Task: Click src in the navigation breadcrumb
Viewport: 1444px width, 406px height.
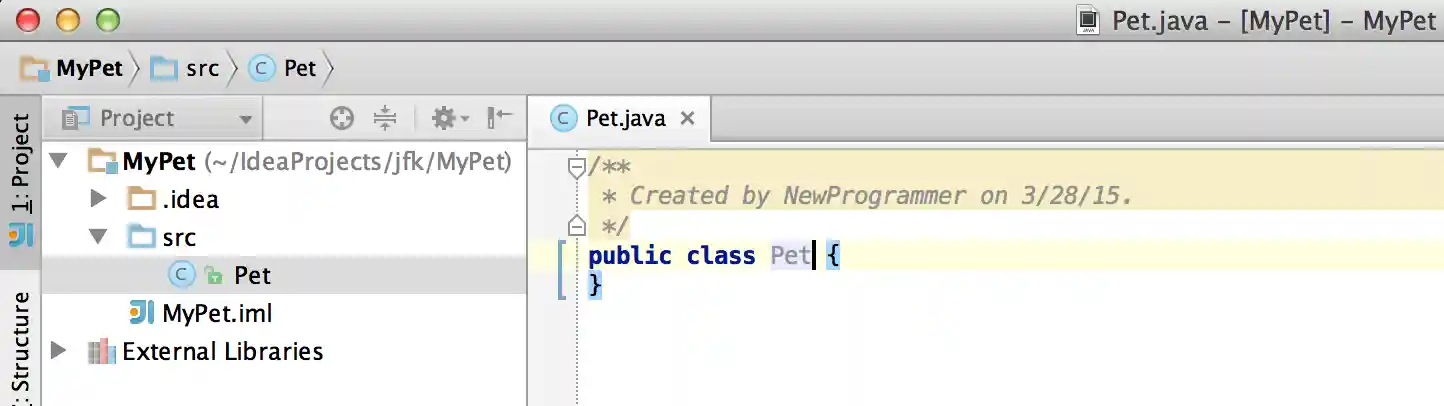Action: pos(185,68)
